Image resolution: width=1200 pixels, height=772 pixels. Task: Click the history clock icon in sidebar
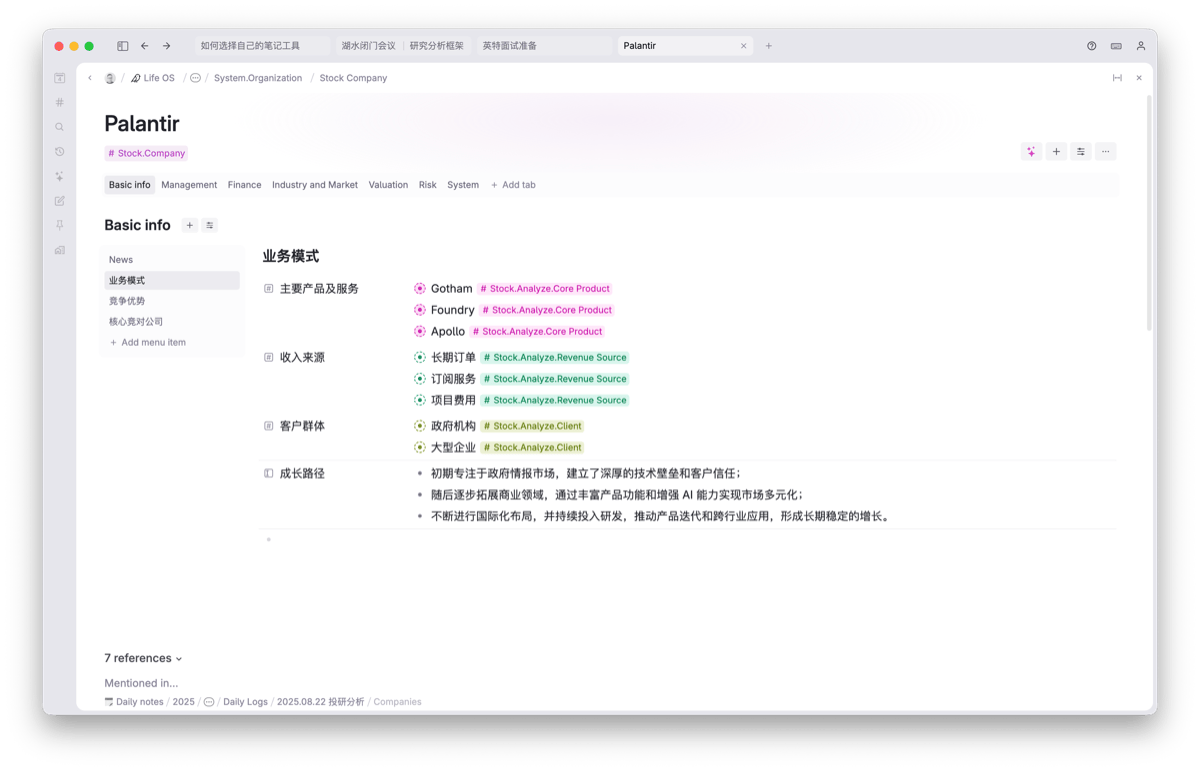coord(60,152)
